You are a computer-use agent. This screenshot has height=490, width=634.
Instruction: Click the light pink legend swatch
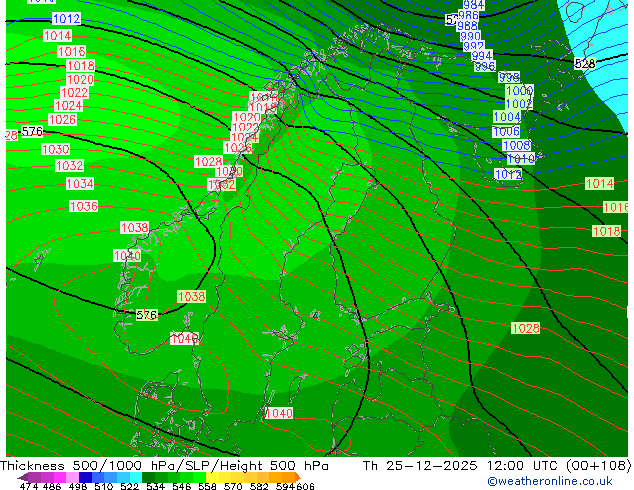[72, 477]
